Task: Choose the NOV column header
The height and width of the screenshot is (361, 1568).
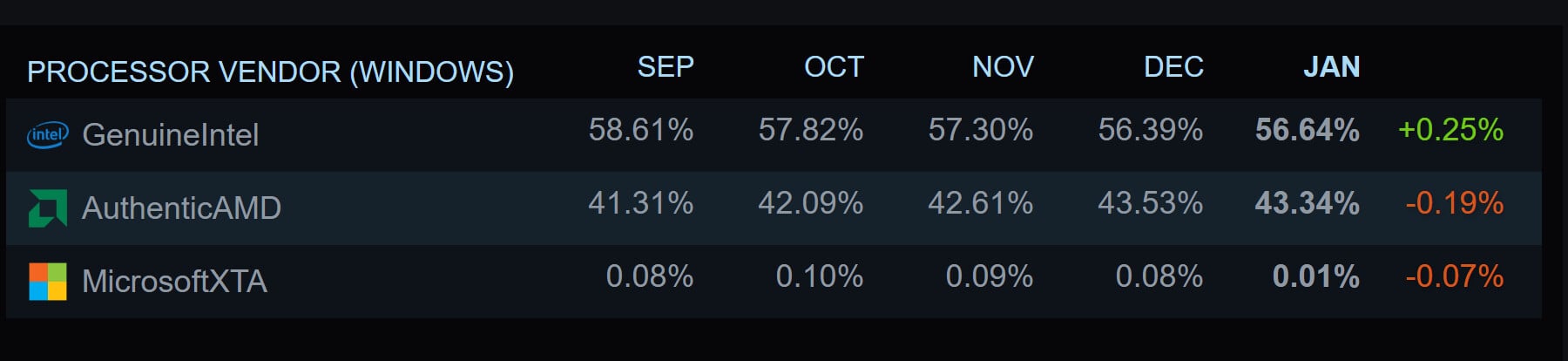Action: click(x=1003, y=67)
